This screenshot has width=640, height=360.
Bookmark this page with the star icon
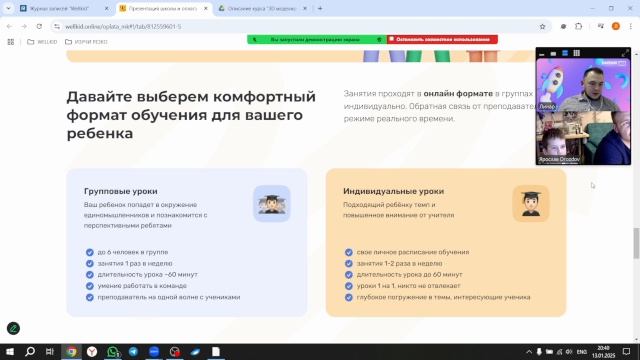click(x=542, y=27)
